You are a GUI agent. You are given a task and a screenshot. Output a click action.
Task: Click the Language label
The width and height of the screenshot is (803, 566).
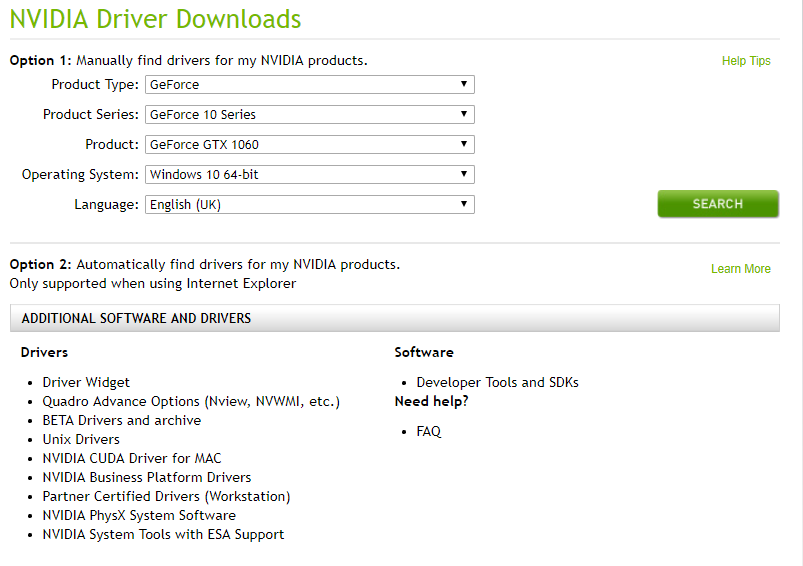pyautogui.click(x=107, y=204)
